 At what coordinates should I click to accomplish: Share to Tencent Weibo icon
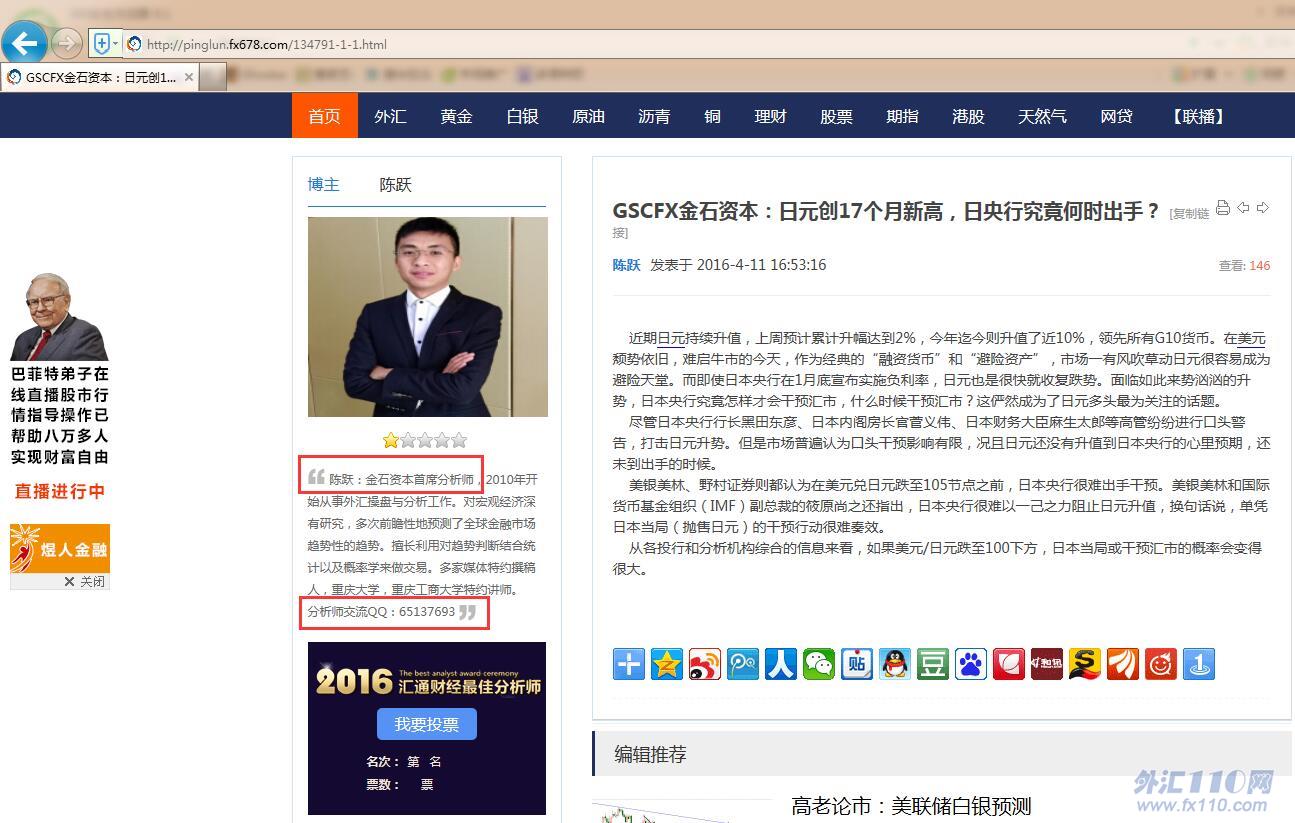click(x=743, y=664)
